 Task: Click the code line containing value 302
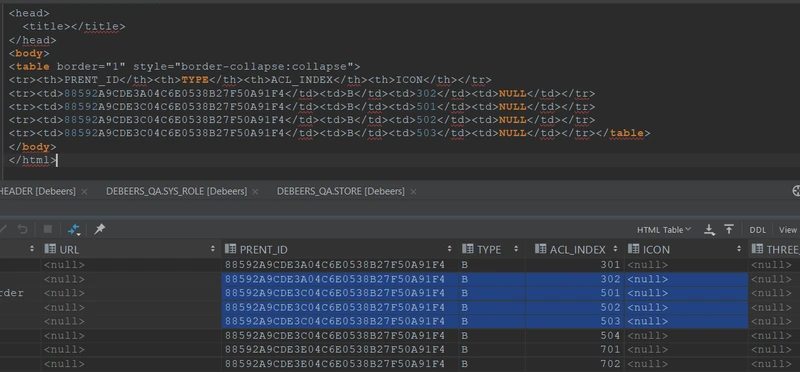pyautogui.click(x=302, y=94)
